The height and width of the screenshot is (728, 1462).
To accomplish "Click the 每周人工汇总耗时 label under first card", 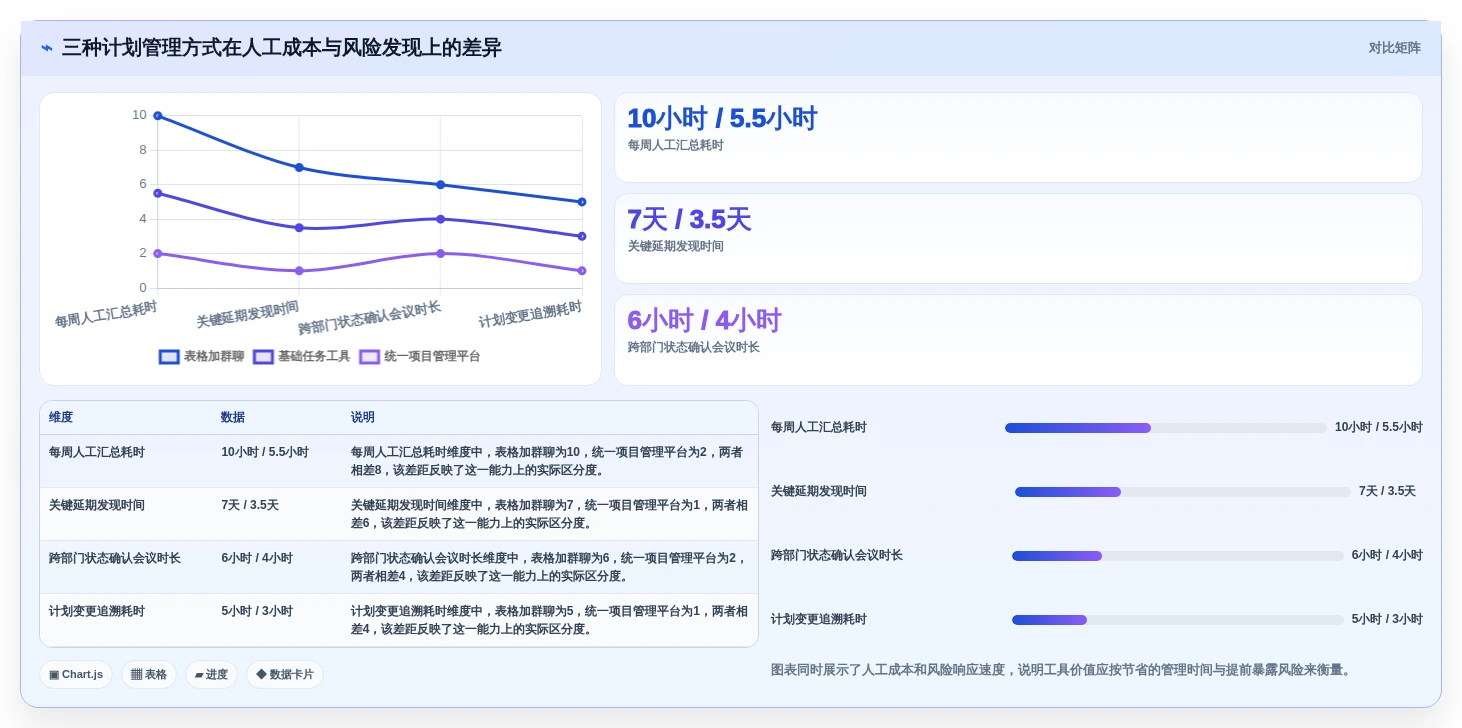I will coord(676,145).
